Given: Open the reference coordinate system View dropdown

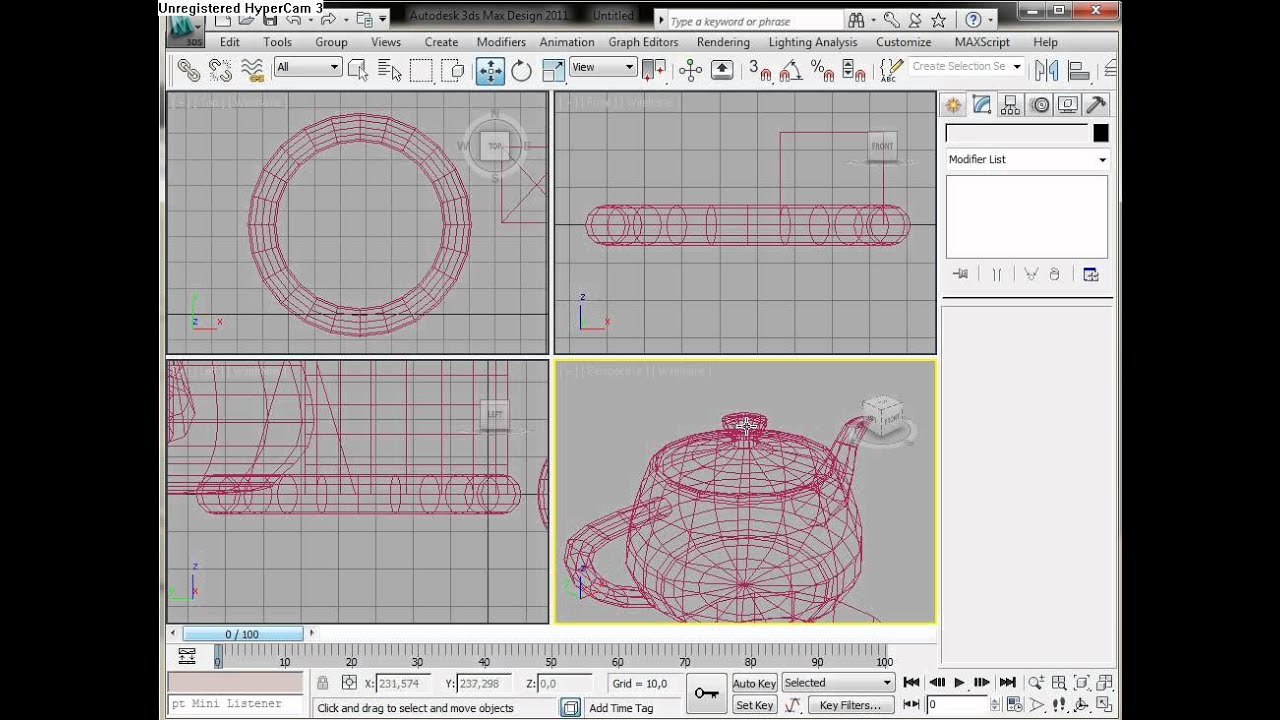Looking at the screenshot, I should [603, 67].
